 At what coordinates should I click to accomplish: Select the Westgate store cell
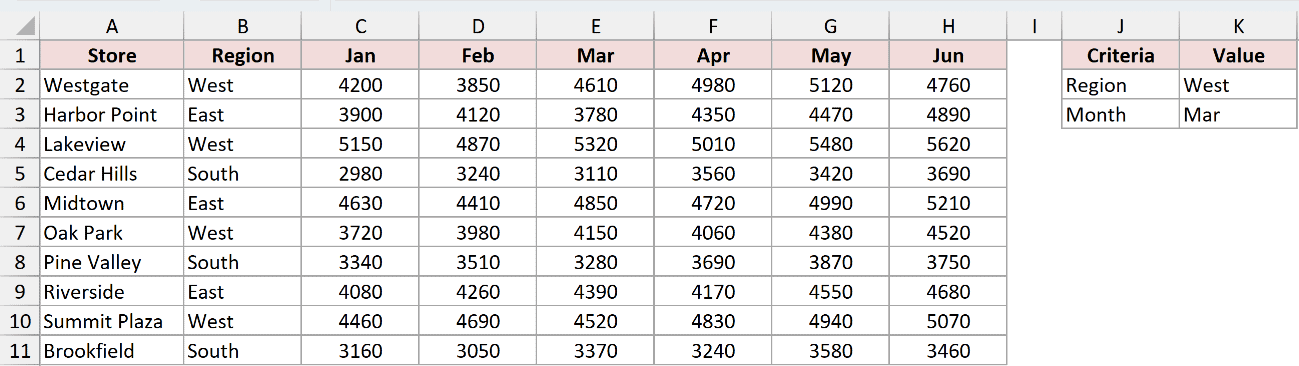(x=112, y=85)
